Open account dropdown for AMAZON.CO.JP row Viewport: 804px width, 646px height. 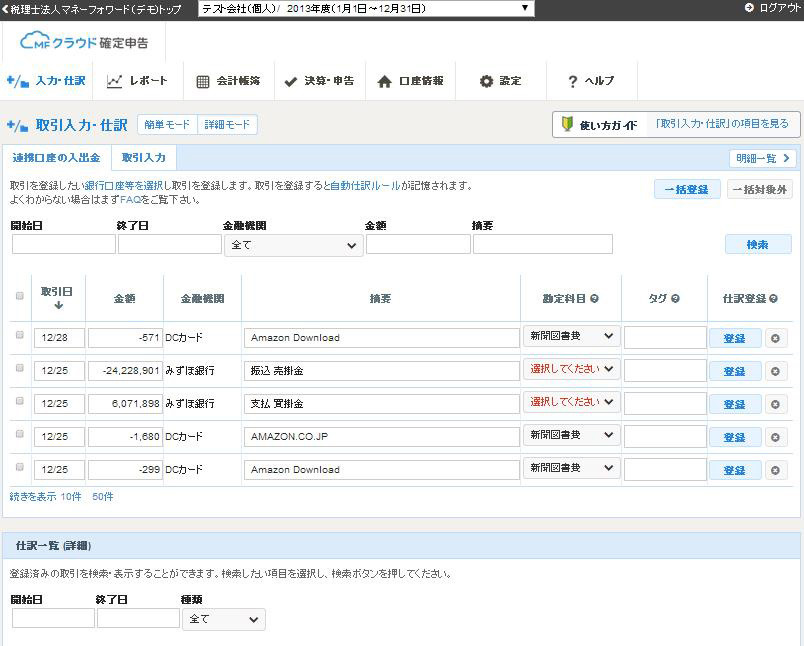571,435
